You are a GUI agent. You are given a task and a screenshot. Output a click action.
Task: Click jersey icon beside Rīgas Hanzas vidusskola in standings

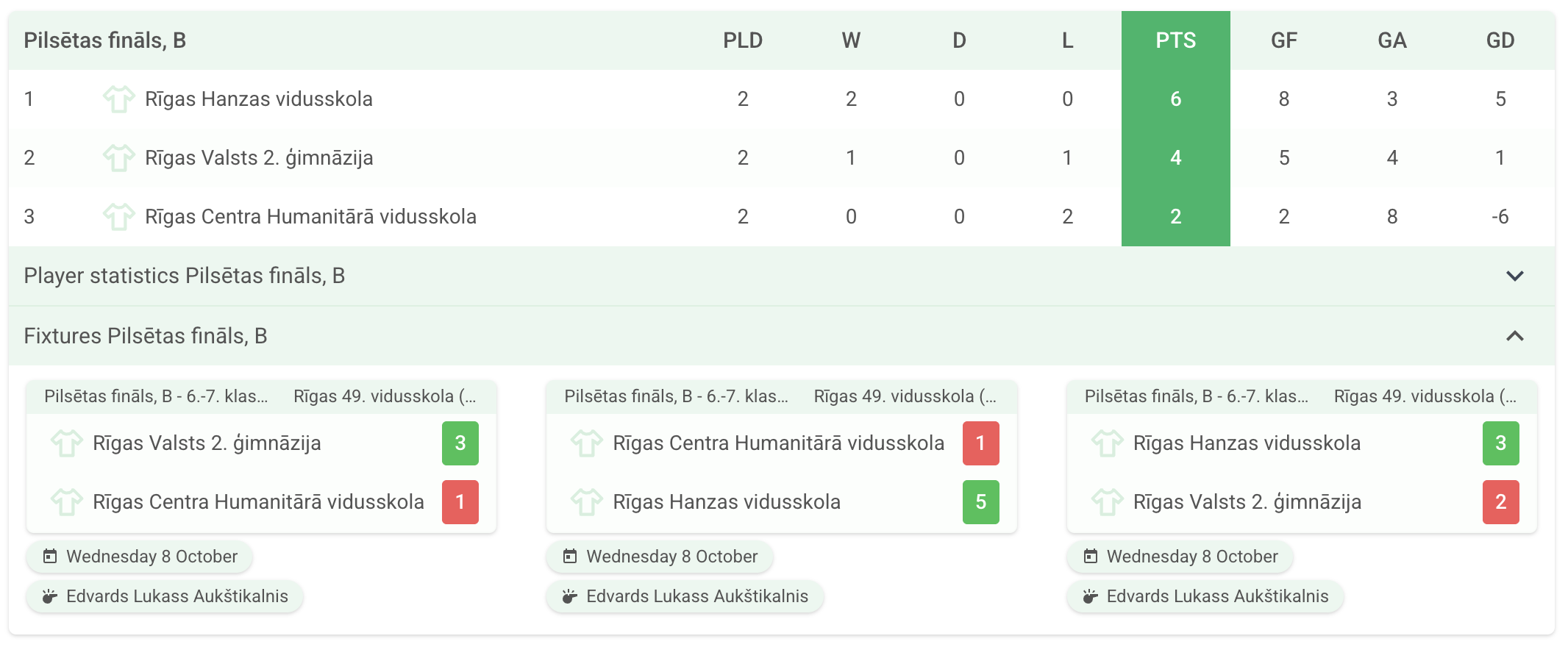point(118,99)
